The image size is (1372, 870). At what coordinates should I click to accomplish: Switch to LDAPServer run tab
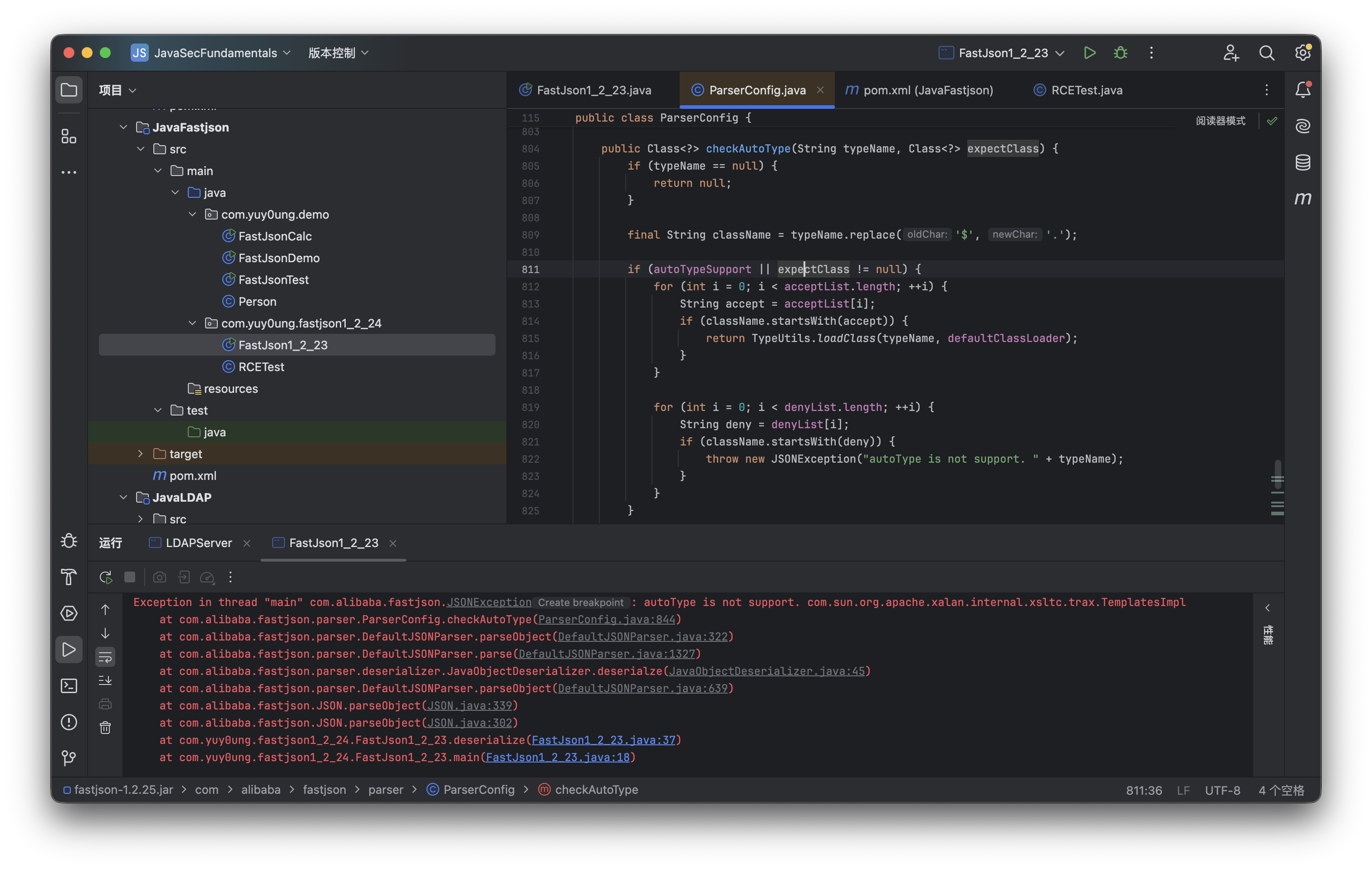pyautogui.click(x=198, y=543)
